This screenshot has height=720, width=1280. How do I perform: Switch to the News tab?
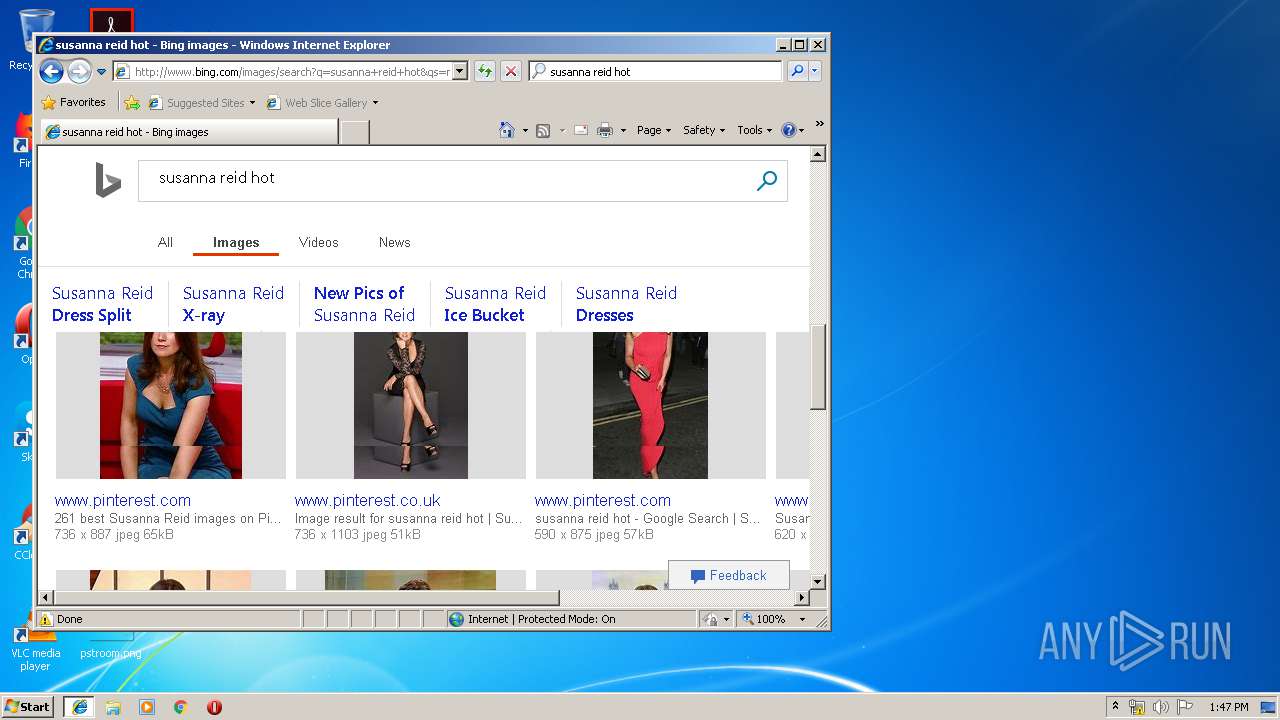tap(394, 242)
